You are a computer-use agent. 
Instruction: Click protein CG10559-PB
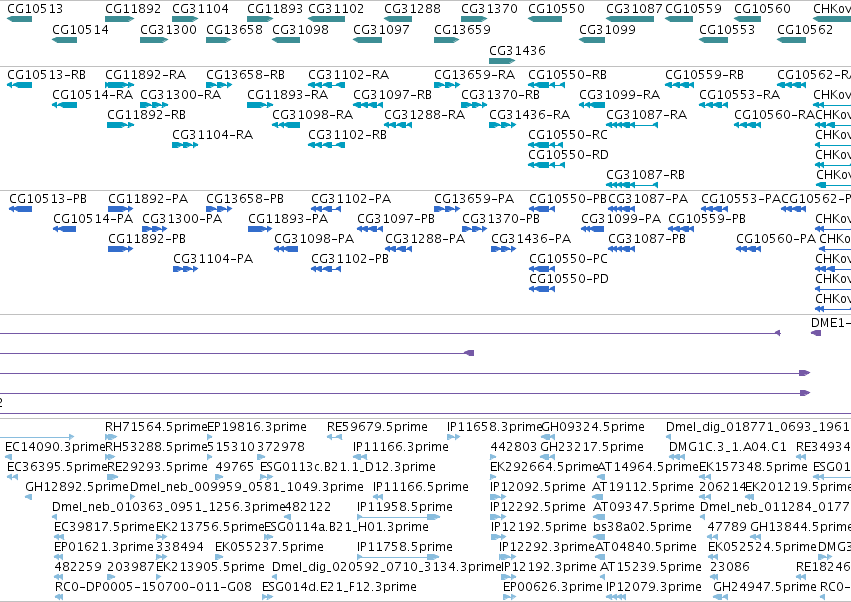(707, 219)
